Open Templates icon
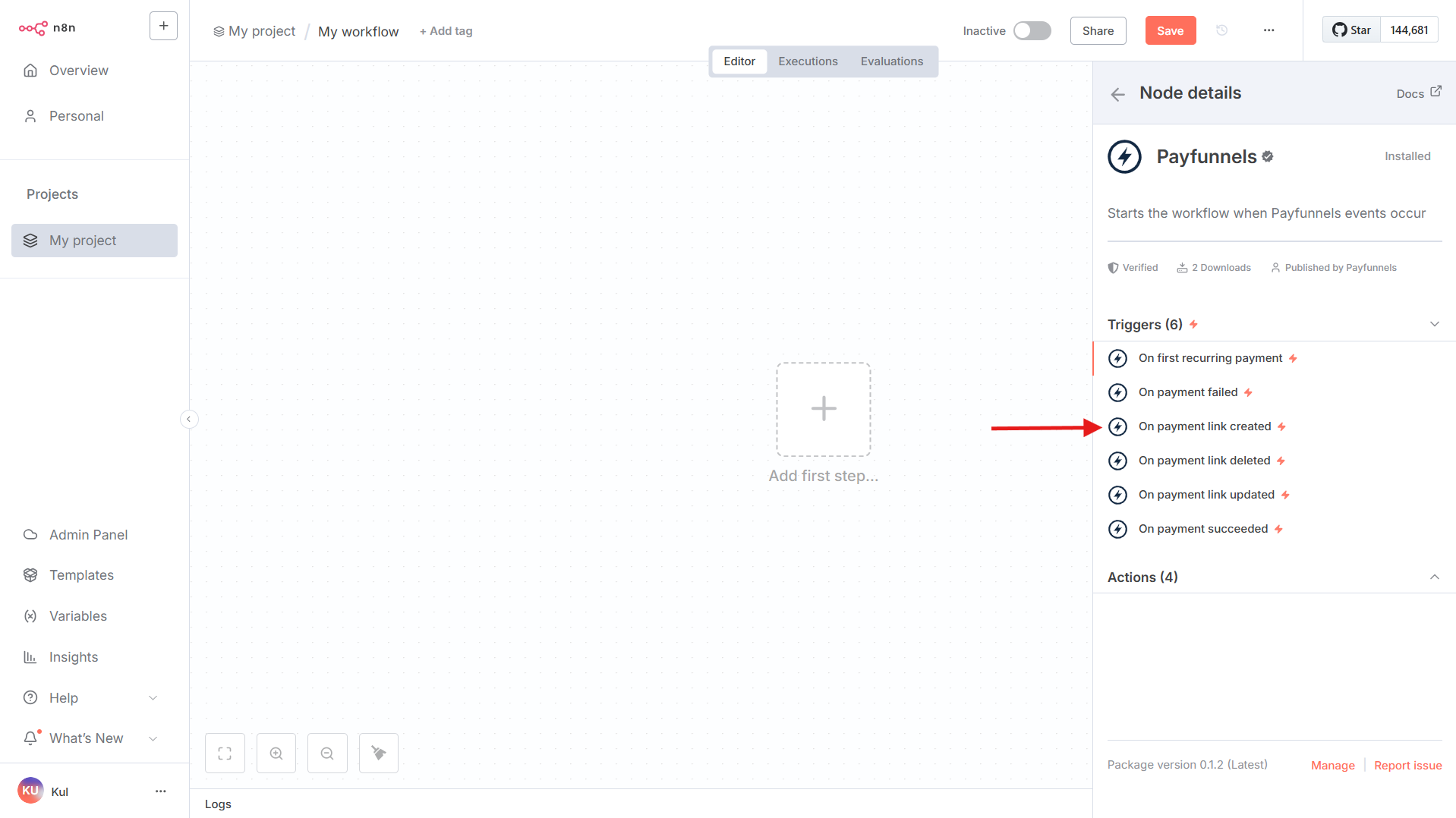Screen dimensions: 1456x818 pos(30,575)
